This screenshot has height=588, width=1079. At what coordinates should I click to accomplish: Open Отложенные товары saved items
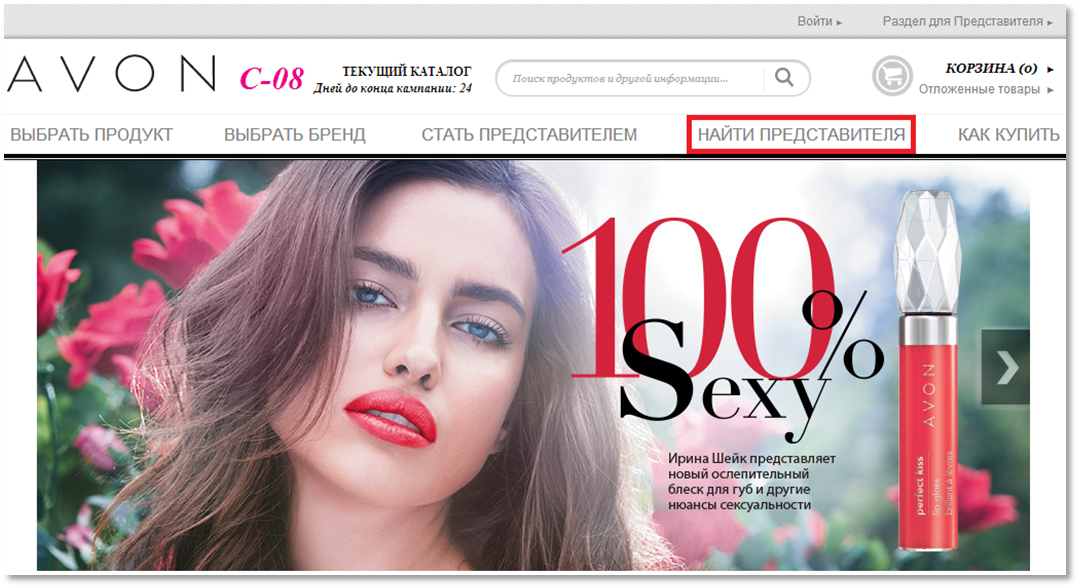(x=986, y=89)
